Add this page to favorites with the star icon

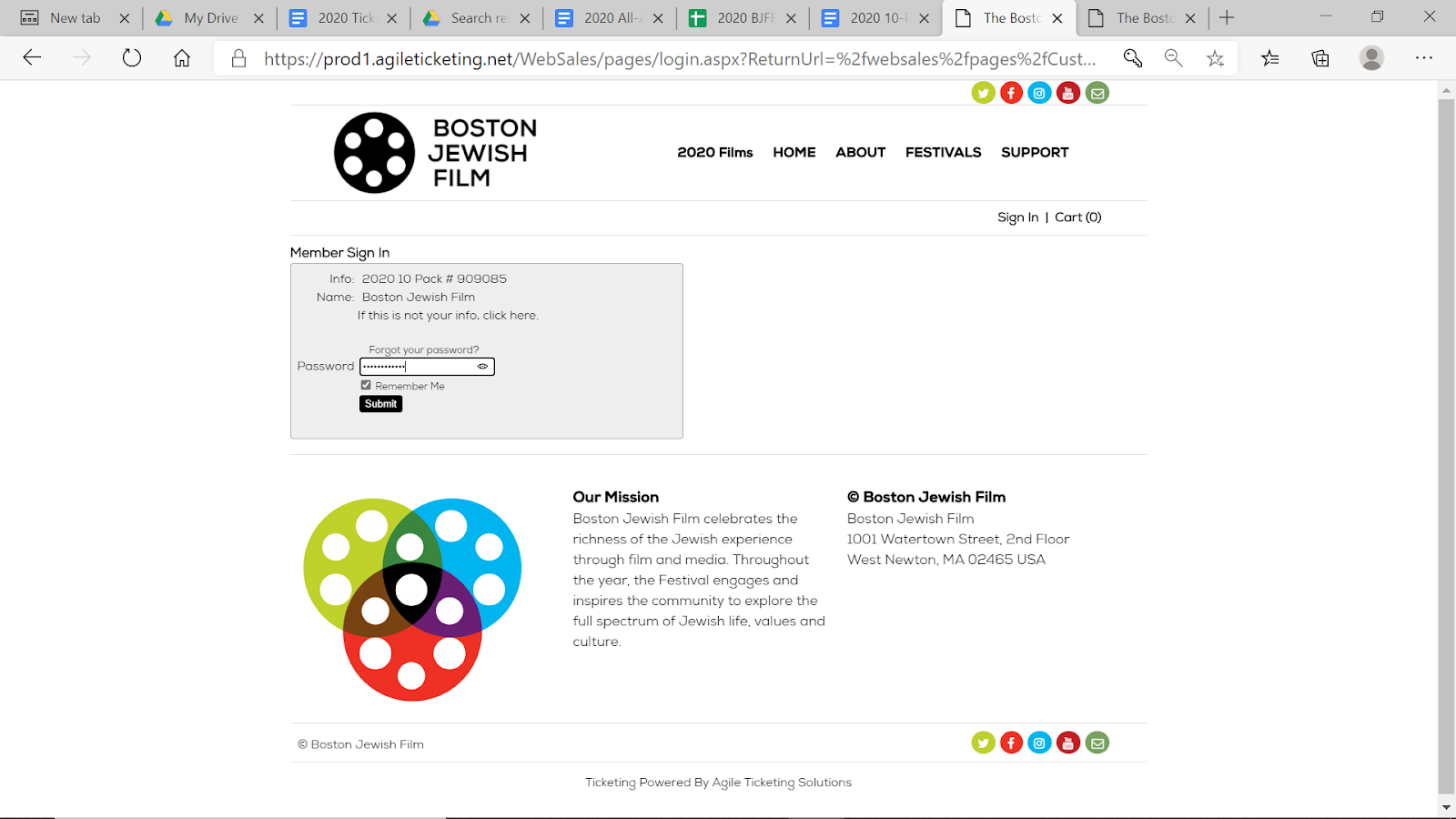1215,58
